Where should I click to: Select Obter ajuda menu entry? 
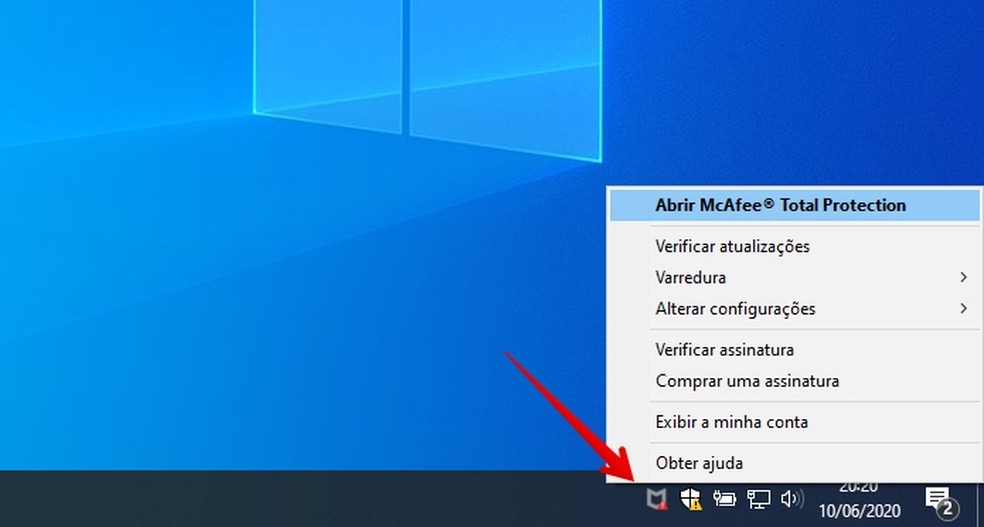pyautogui.click(x=794, y=463)
